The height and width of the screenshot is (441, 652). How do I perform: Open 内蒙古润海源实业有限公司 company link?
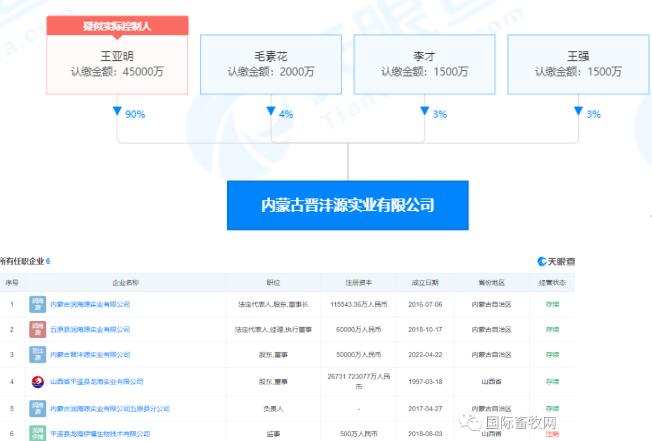(x=90, y=303)
